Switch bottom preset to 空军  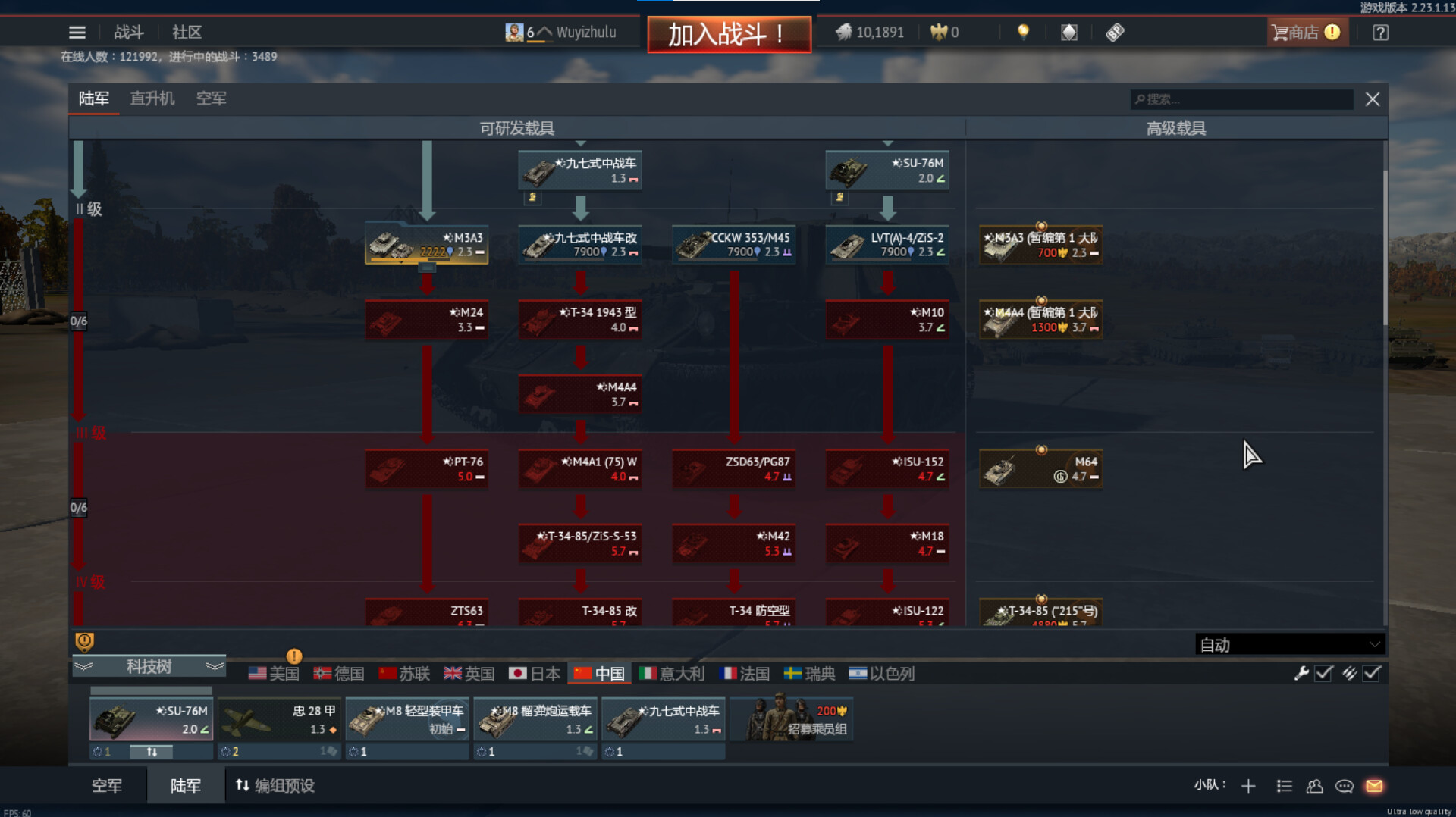click(107, 786)
